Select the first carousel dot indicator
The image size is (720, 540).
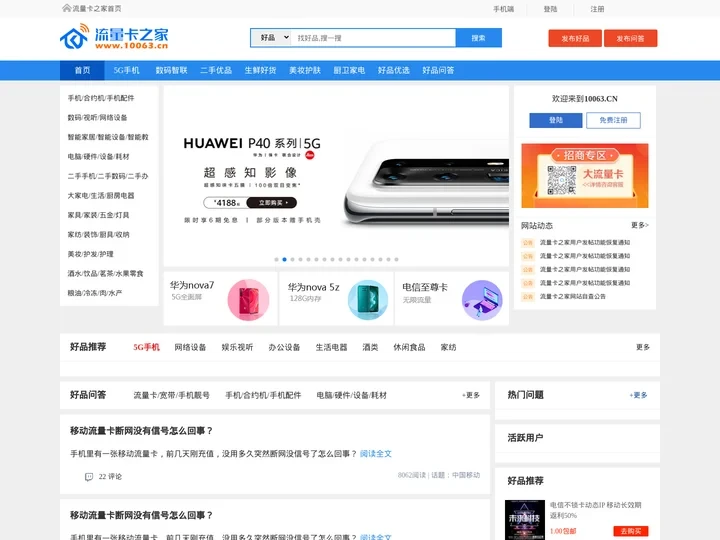click(276, 259)
